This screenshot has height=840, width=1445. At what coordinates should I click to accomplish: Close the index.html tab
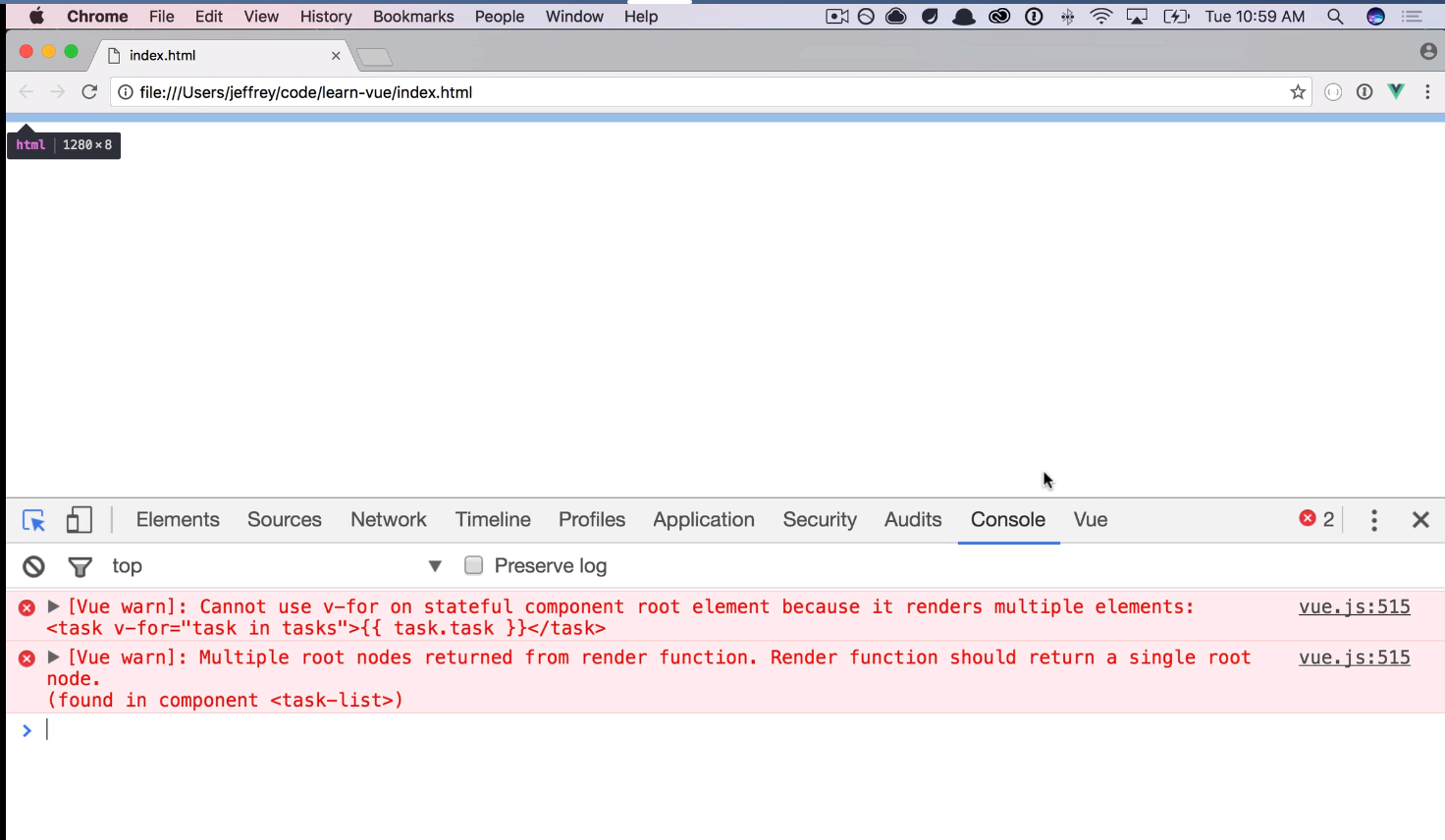(x=336, y=56)
